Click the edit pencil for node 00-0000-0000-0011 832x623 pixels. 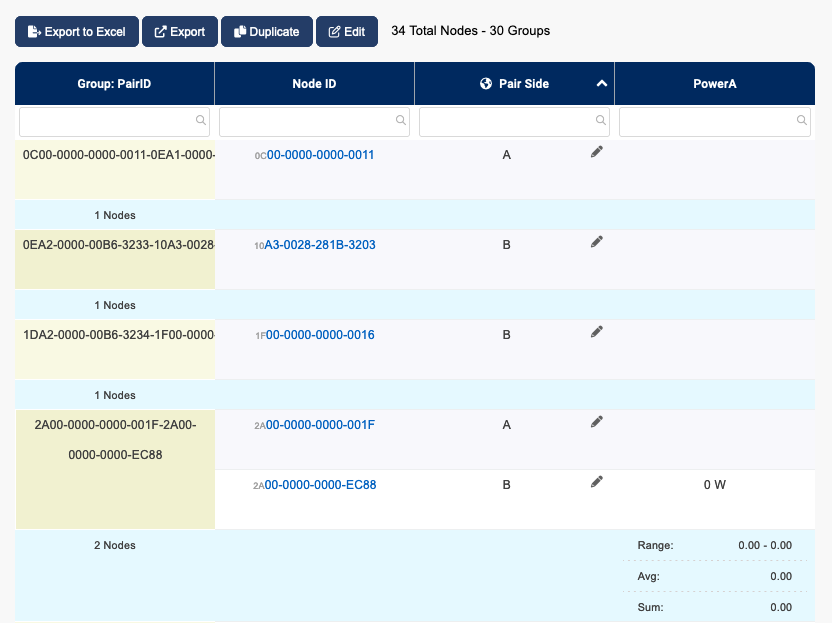pyautogui.click(x=597, y=151)
